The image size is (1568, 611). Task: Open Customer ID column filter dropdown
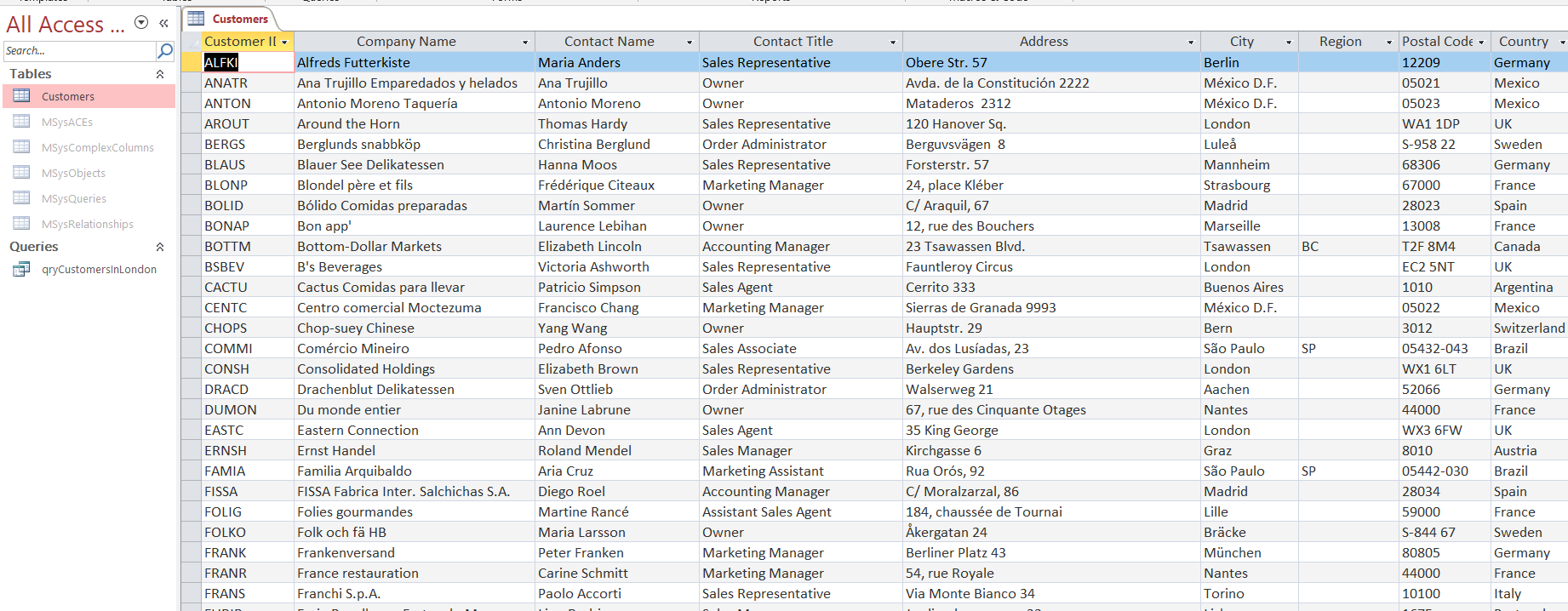click(284, 42)
